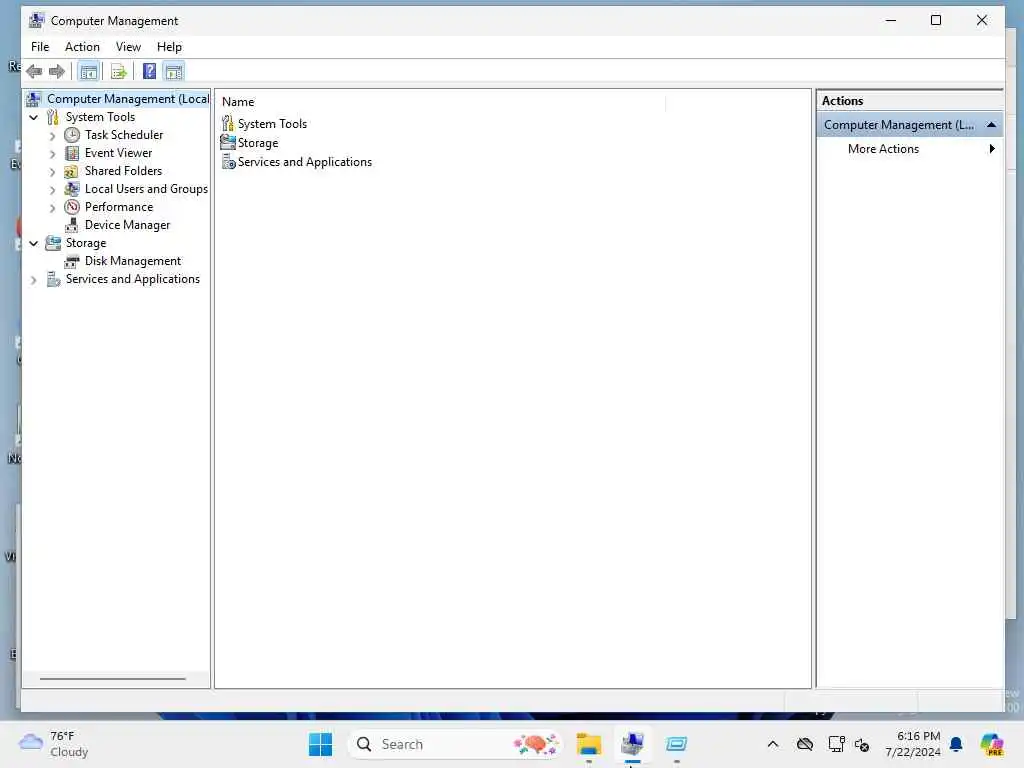
Task: Open Help via the question mark icon
Action: pos(150,71)
